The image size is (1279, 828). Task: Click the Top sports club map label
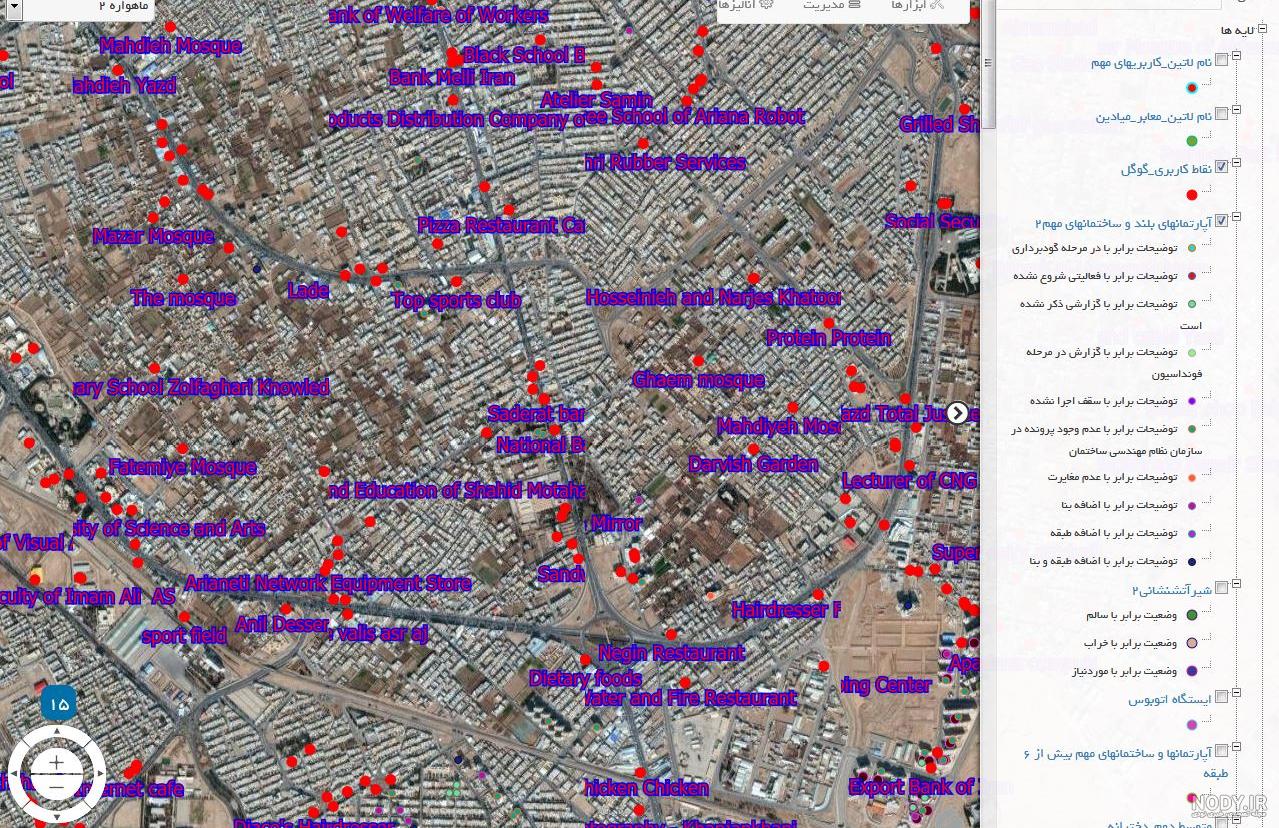point(457,299)
